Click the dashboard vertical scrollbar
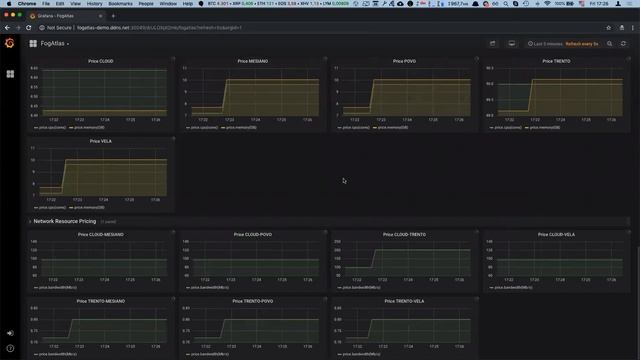The width and height of the screenshot is (640, 360). (638, 302)
